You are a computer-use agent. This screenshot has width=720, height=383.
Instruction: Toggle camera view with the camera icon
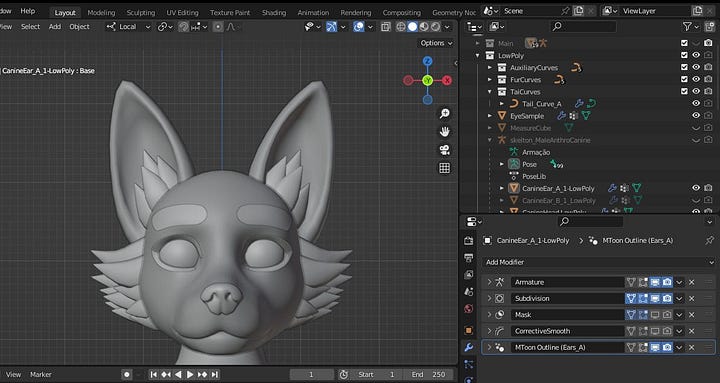(x=444, y=150)
